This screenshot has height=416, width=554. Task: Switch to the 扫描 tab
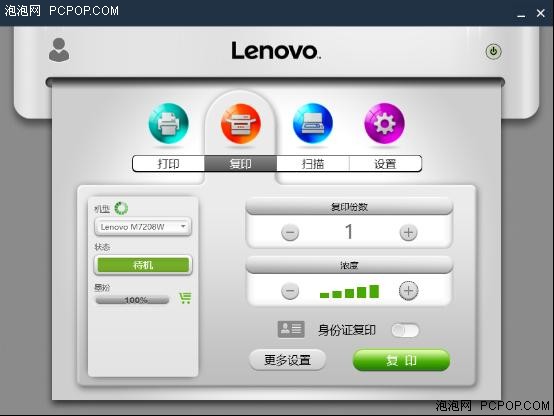click(x=313, y=164)
